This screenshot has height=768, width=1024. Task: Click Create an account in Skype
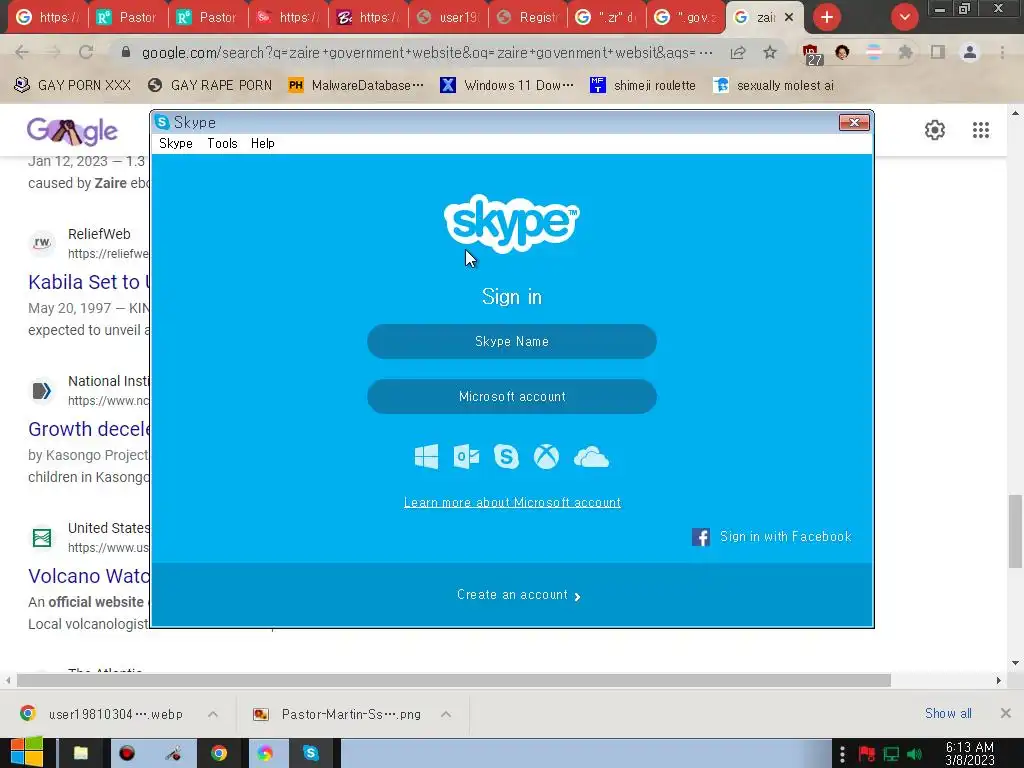click(x=519, y=595)
